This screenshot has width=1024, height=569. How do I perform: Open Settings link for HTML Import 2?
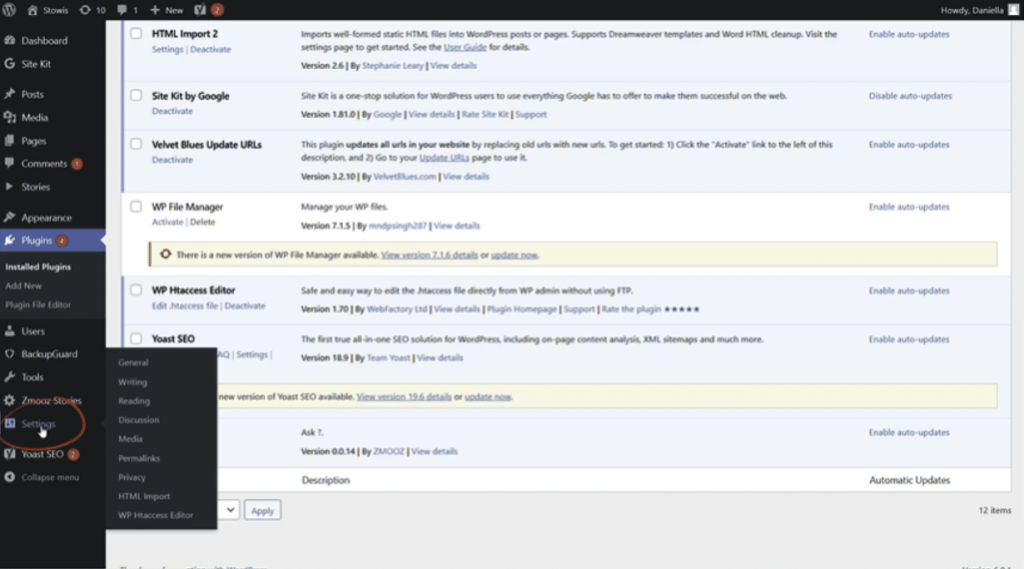coord(167,50)
